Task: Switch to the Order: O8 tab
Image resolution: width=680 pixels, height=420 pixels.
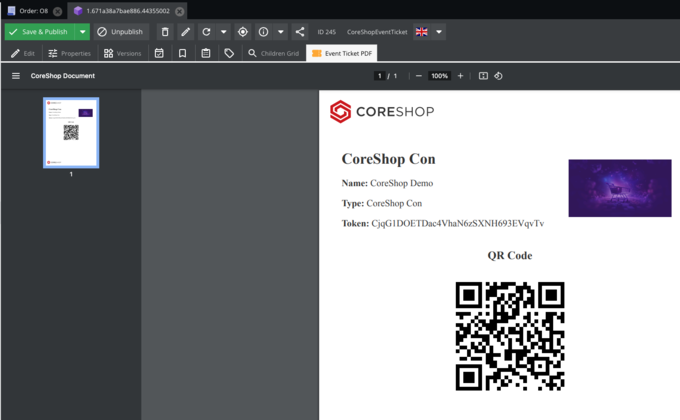Action: (x=29, y=11)
